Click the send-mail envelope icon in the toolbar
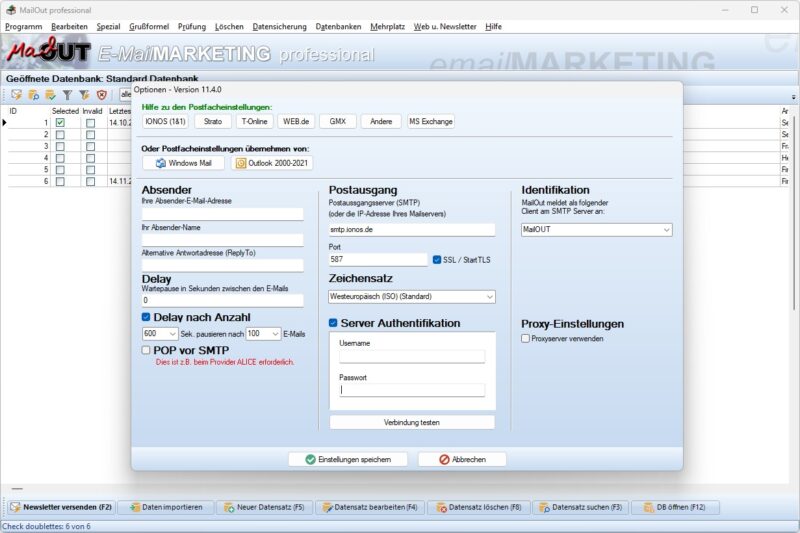 [17, 95]
